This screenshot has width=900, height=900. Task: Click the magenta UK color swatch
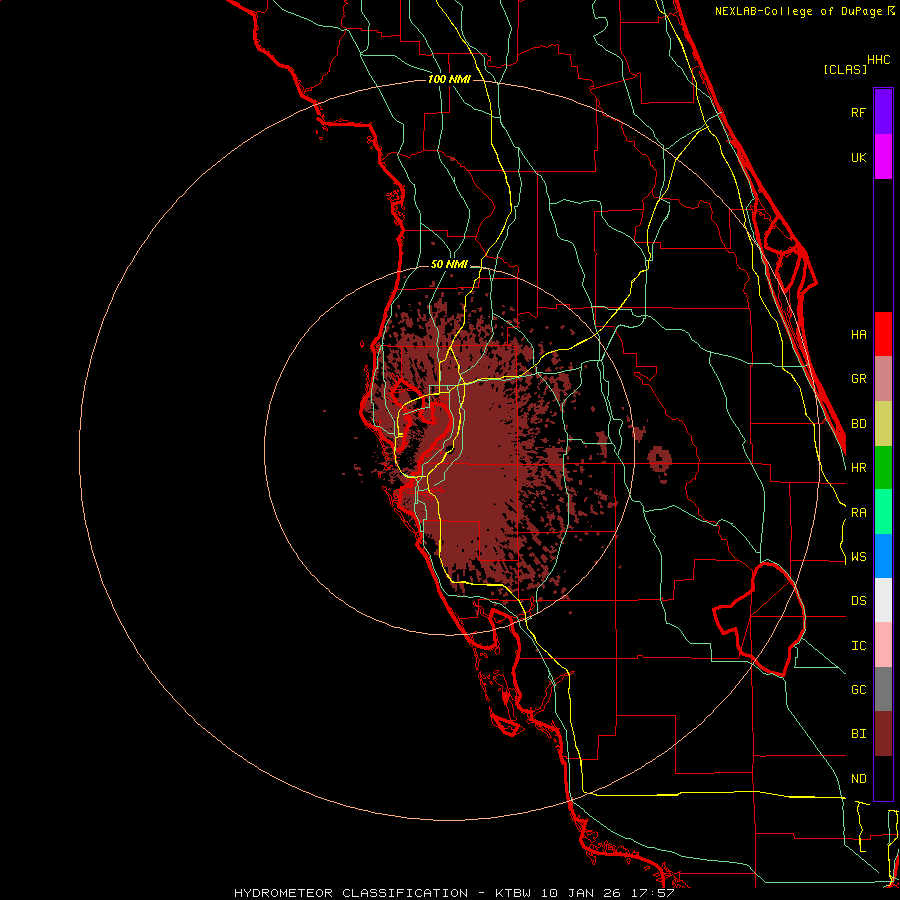coord(883,157)
